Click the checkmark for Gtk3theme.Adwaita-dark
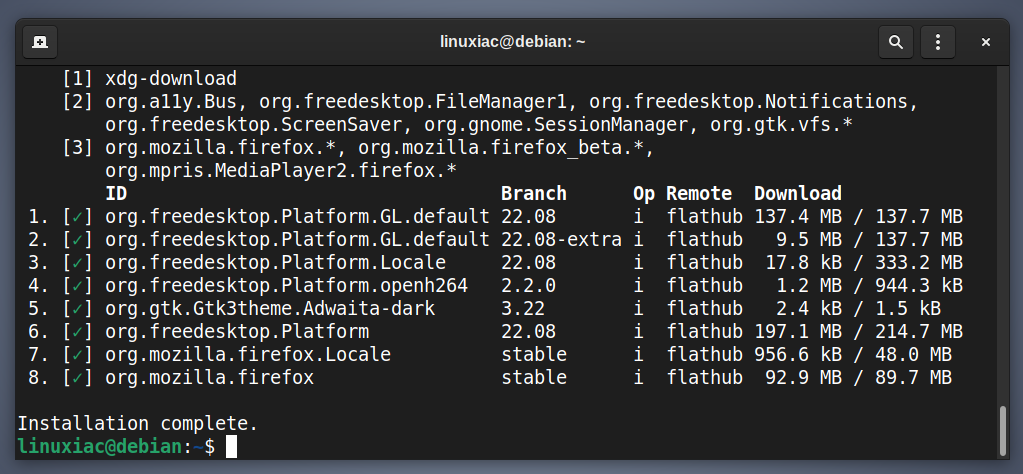Image resolution: width=1023 pixels, height=474 pixels. [x=78, y=308]
